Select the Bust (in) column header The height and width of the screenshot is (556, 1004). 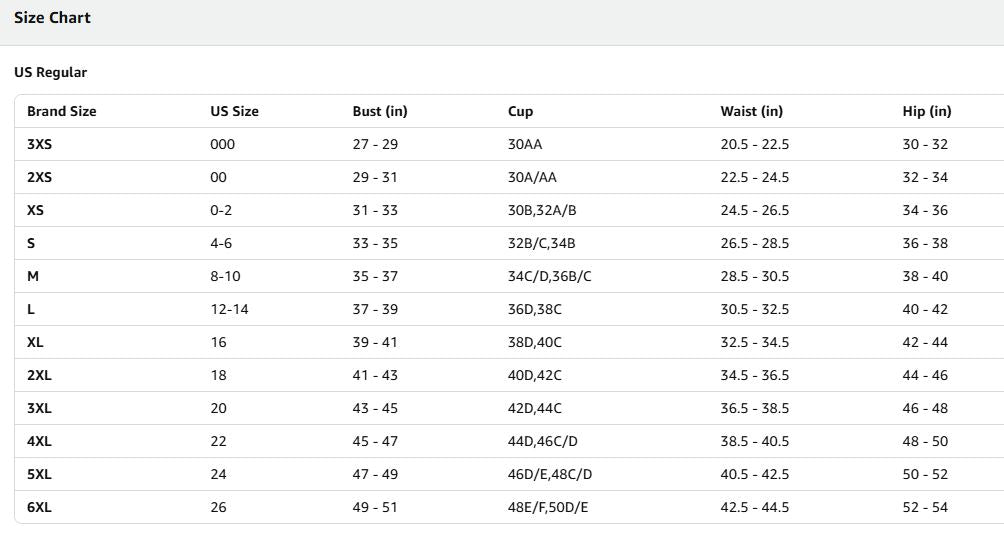point(380,111)
